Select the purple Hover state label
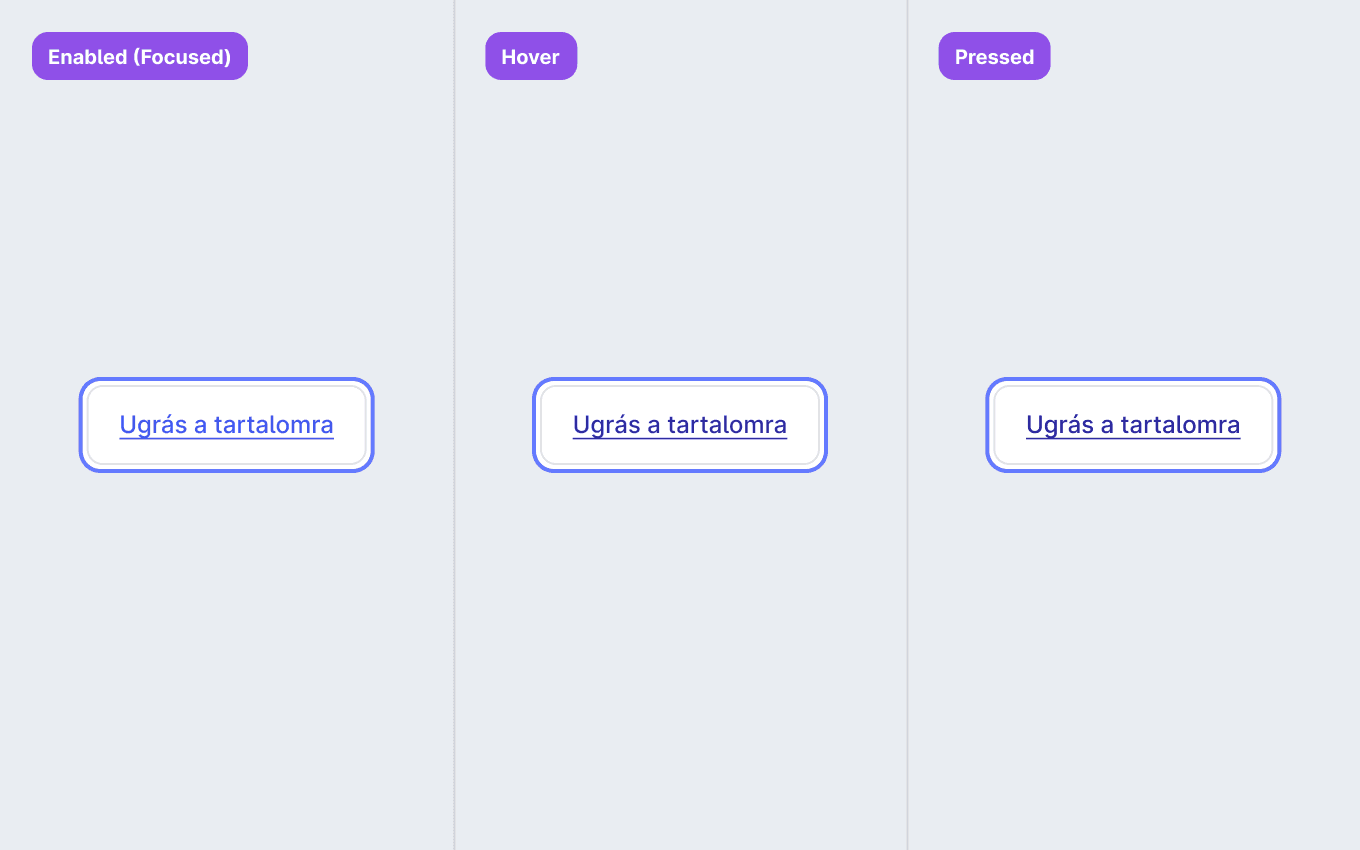This screenshot has width=1360, height=850. tap(531, 56)
